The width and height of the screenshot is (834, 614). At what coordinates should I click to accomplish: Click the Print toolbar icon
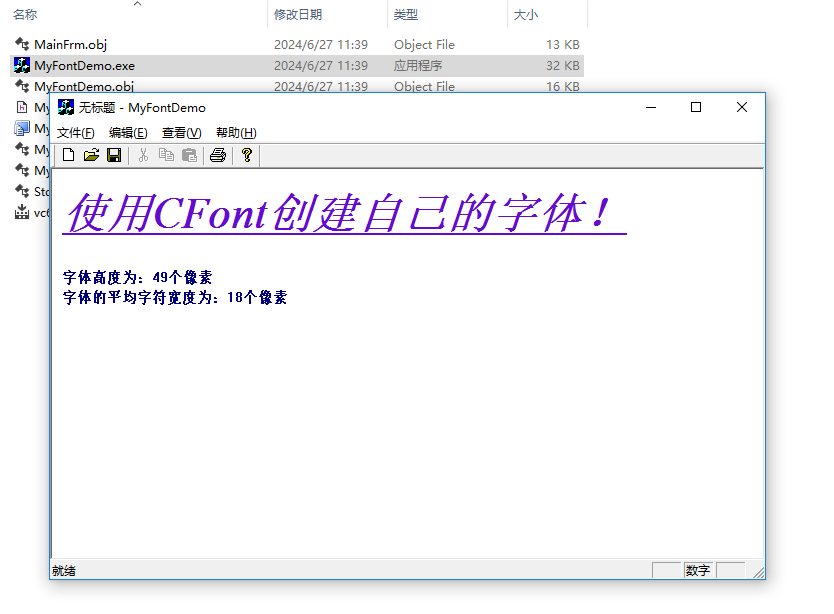[x=218, y=155]
